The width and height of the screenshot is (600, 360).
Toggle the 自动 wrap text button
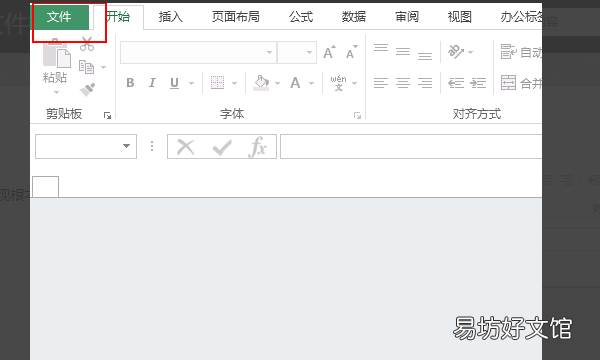coord(521,52)
